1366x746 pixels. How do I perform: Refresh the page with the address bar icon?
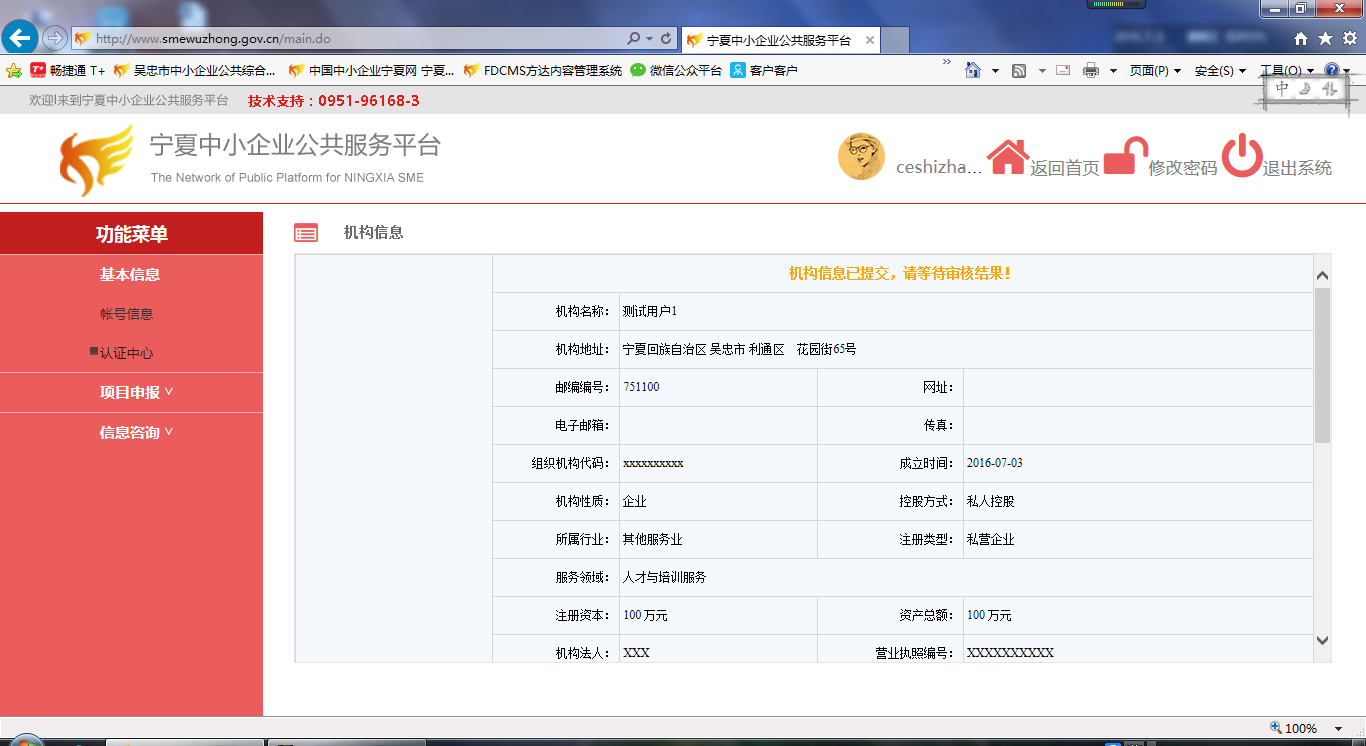666,39
